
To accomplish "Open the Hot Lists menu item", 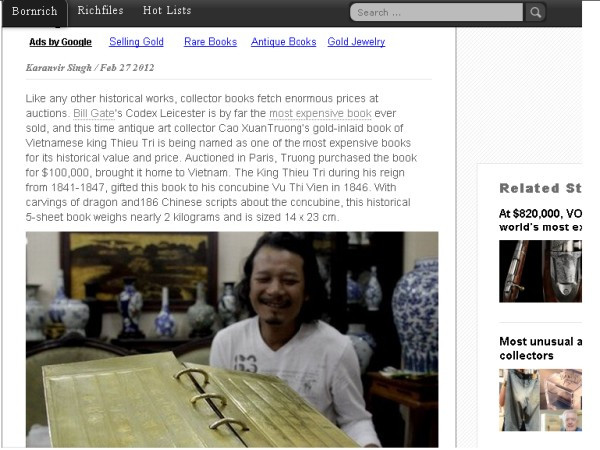I will [167, 10].
